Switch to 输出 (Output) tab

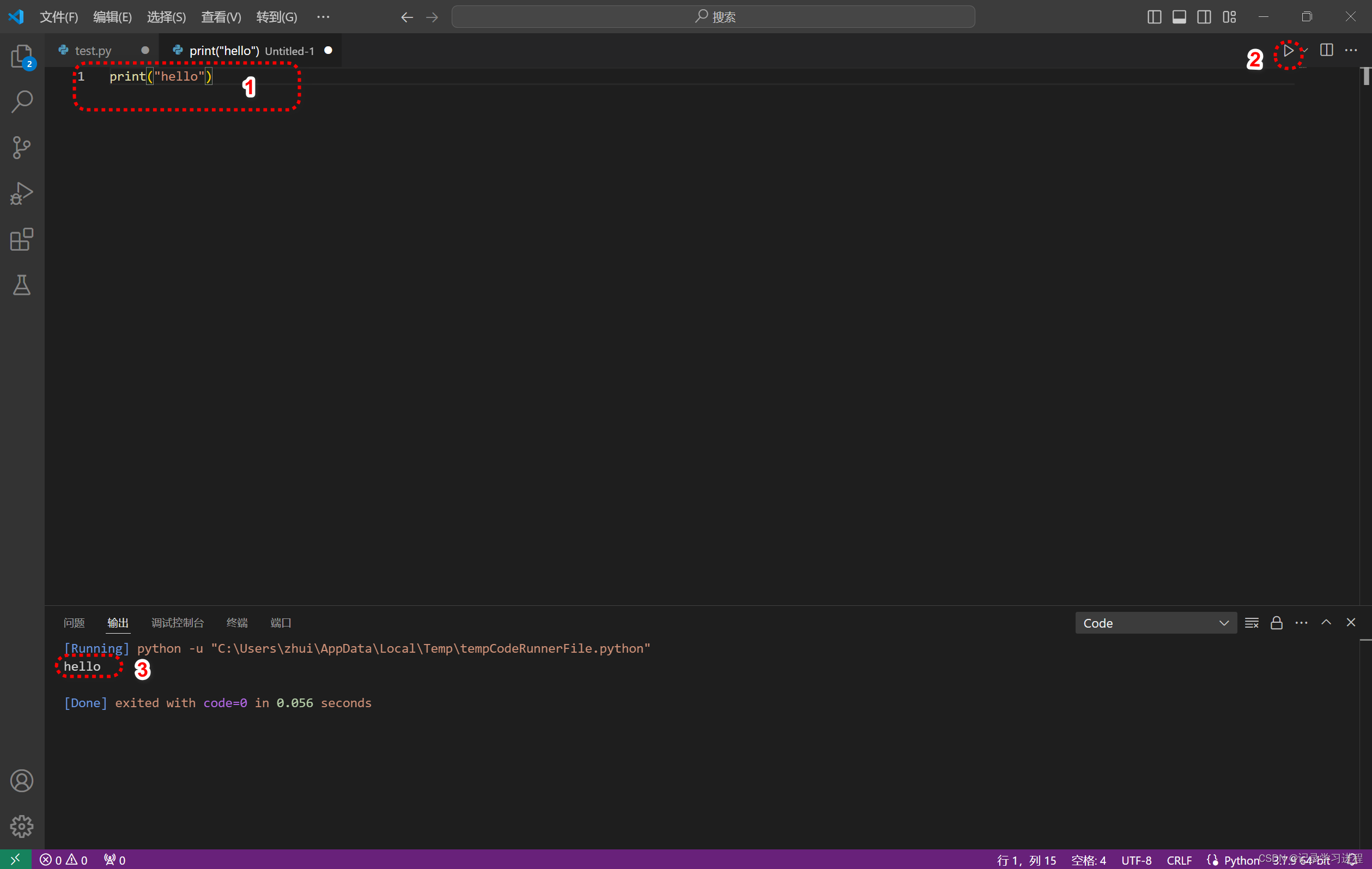click(118, 622)
